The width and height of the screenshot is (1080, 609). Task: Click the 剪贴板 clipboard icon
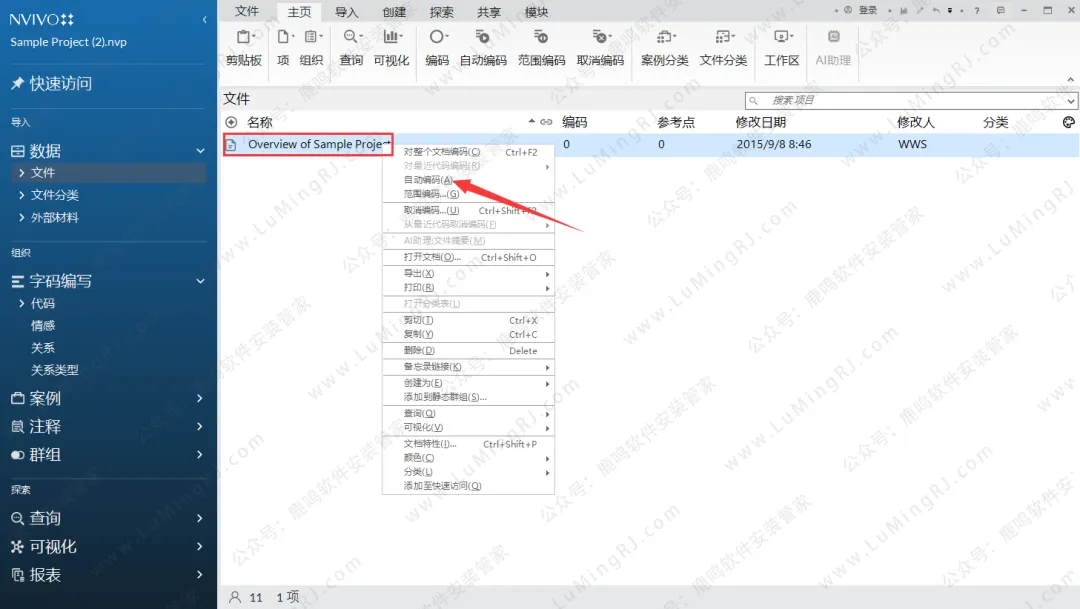coord(243,37)
